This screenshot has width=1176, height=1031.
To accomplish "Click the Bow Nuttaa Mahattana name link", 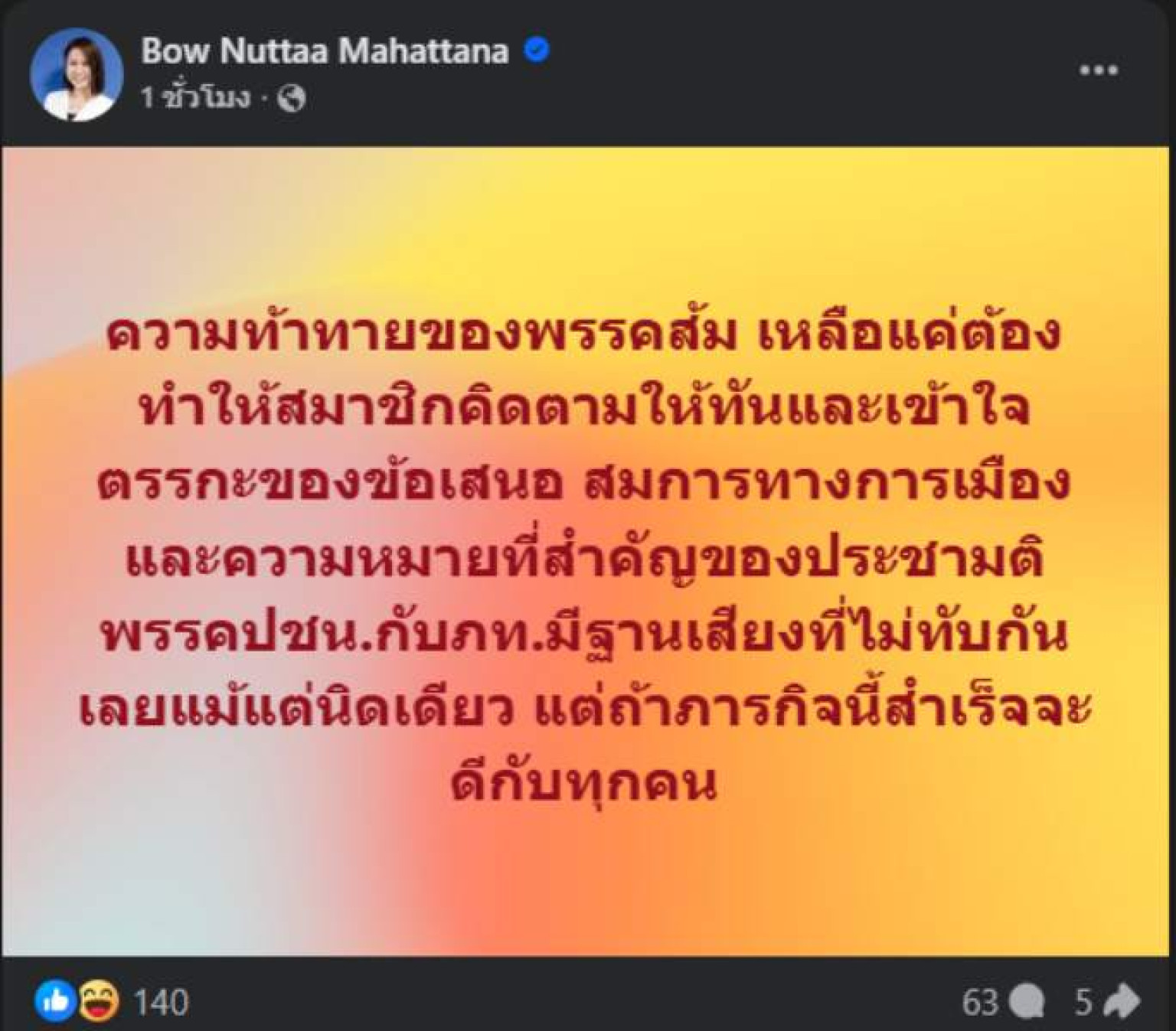I will pos(325,51).
